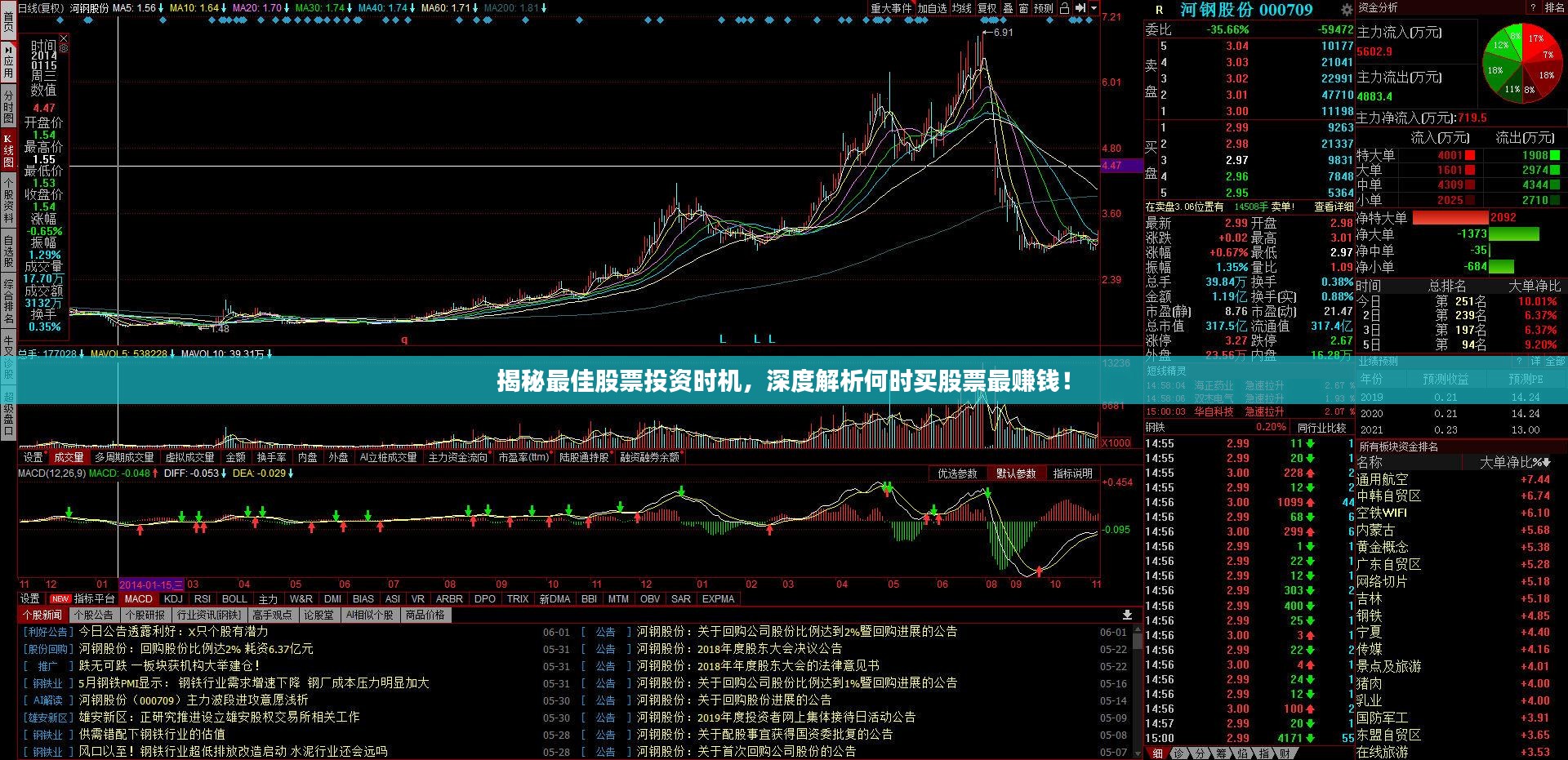The height and width of the screenshot is (760, 1568).
Task: Open news 今日公告透露利好
Action: click(x=173, y=632)
